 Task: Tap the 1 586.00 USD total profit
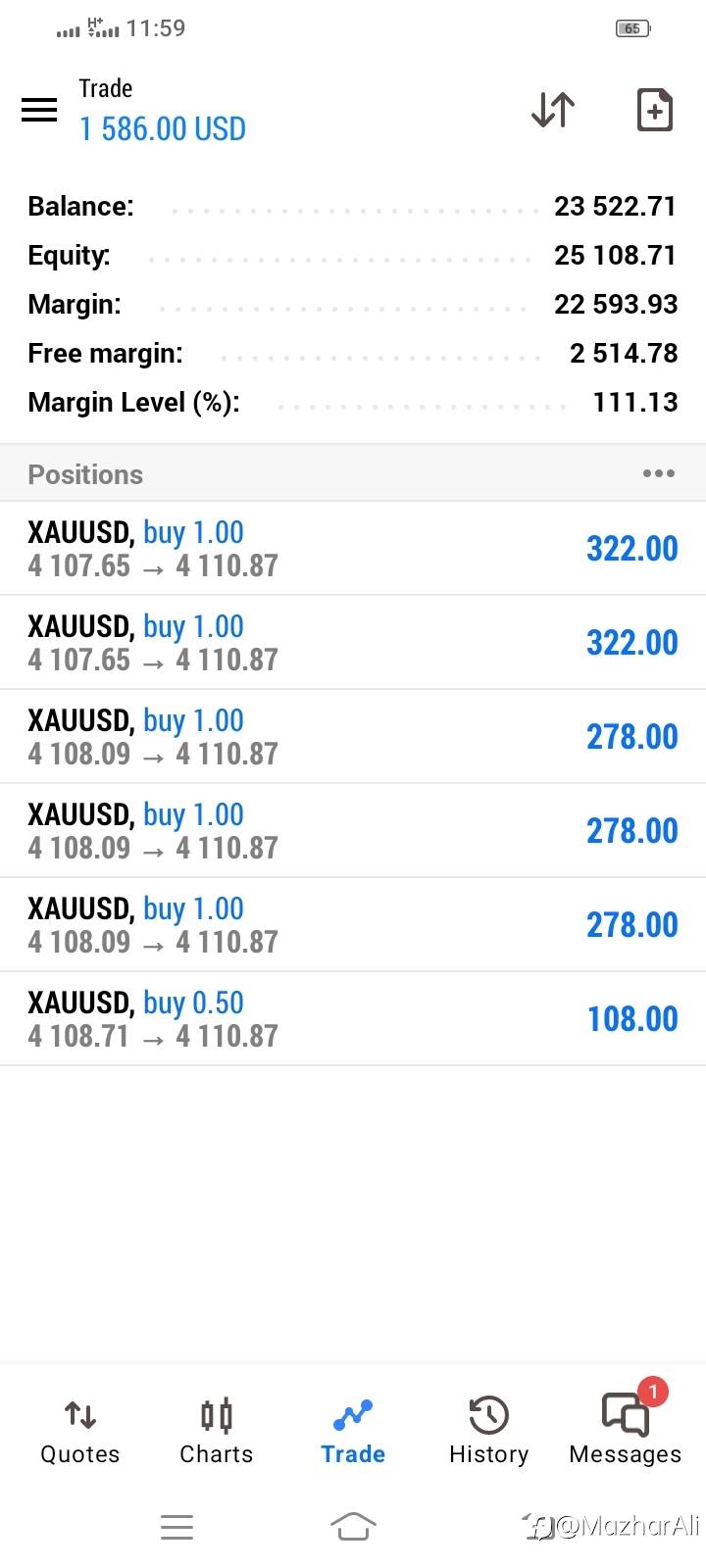pyautogui.click(x=163, y=129)
